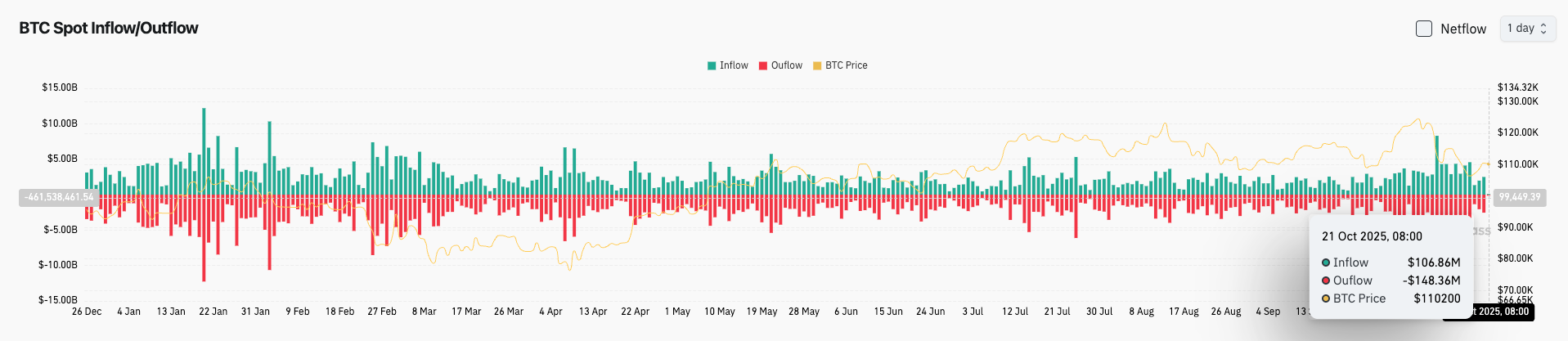1568x341 pixels.
Task: Click the up-down chevron beside 1 day
Action: point(1543,29)
